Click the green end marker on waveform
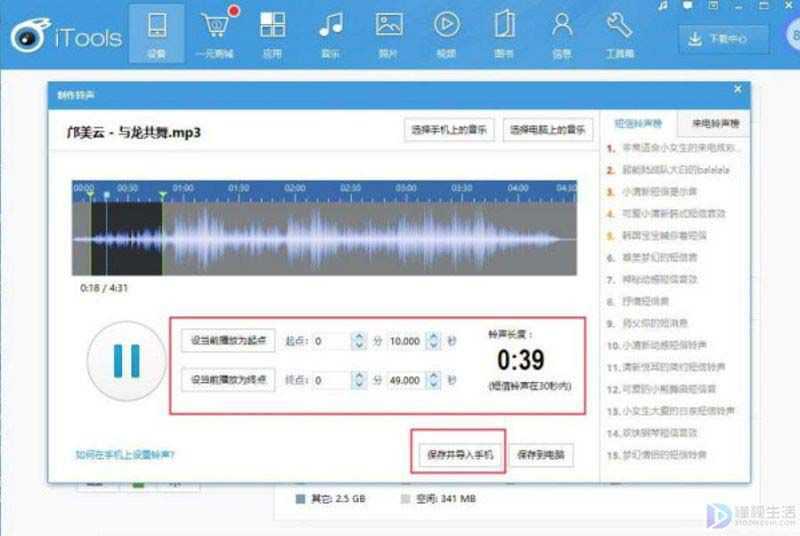Image resolution: width=800 pixels, height=536 pixels. (162, 196)
